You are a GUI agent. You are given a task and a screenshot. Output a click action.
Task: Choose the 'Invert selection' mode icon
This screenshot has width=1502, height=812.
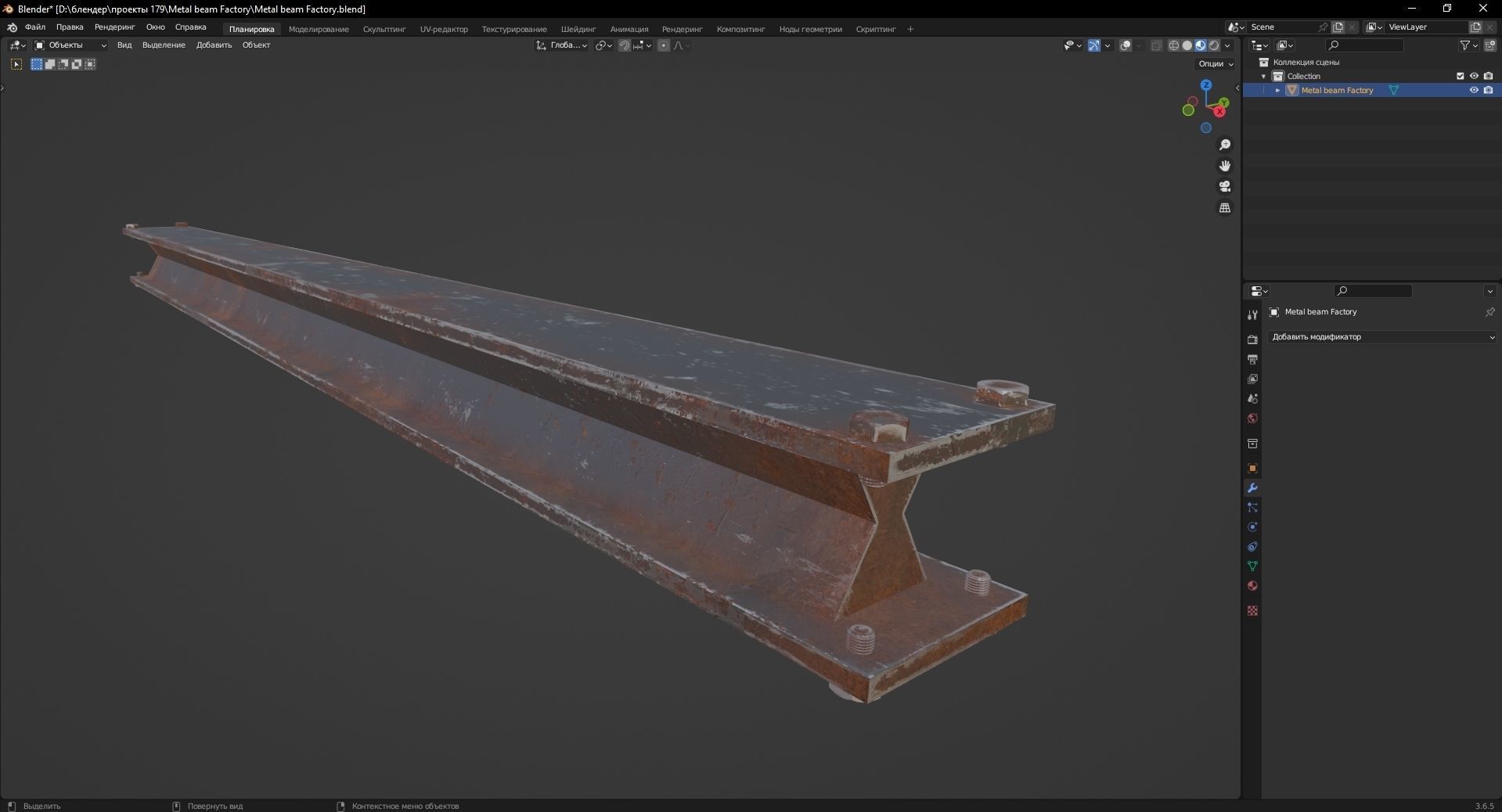[x=77, y=64]
